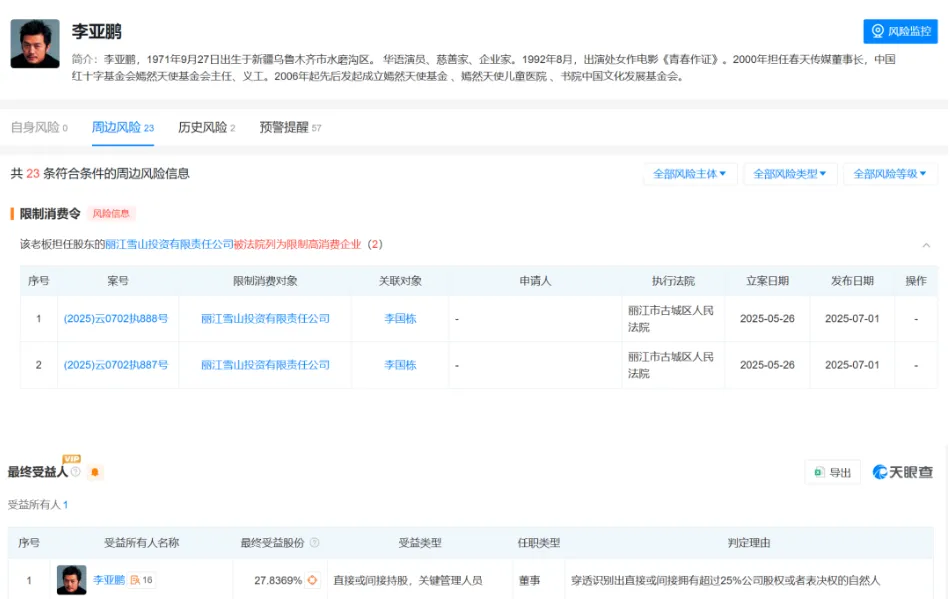Image resolution: width=950 pixels, height=599 pixels.
Task: Click the red 风险信息 tag
Action: tap(111, 213)
